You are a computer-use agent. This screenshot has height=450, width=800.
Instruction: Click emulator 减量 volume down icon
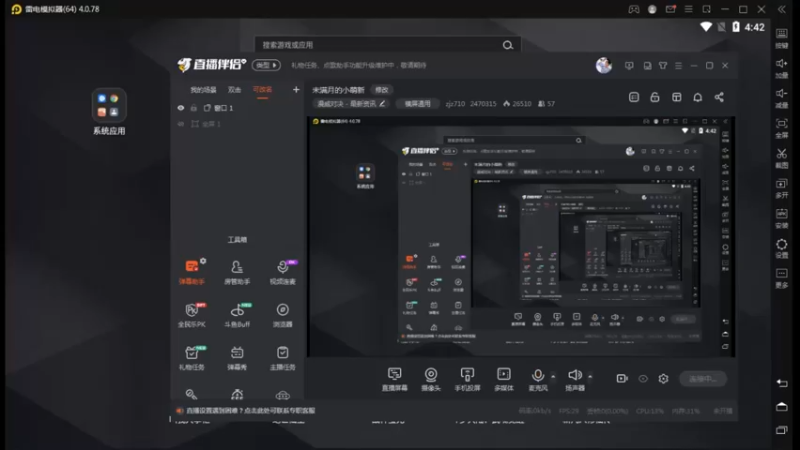click(x=782, y=98)
